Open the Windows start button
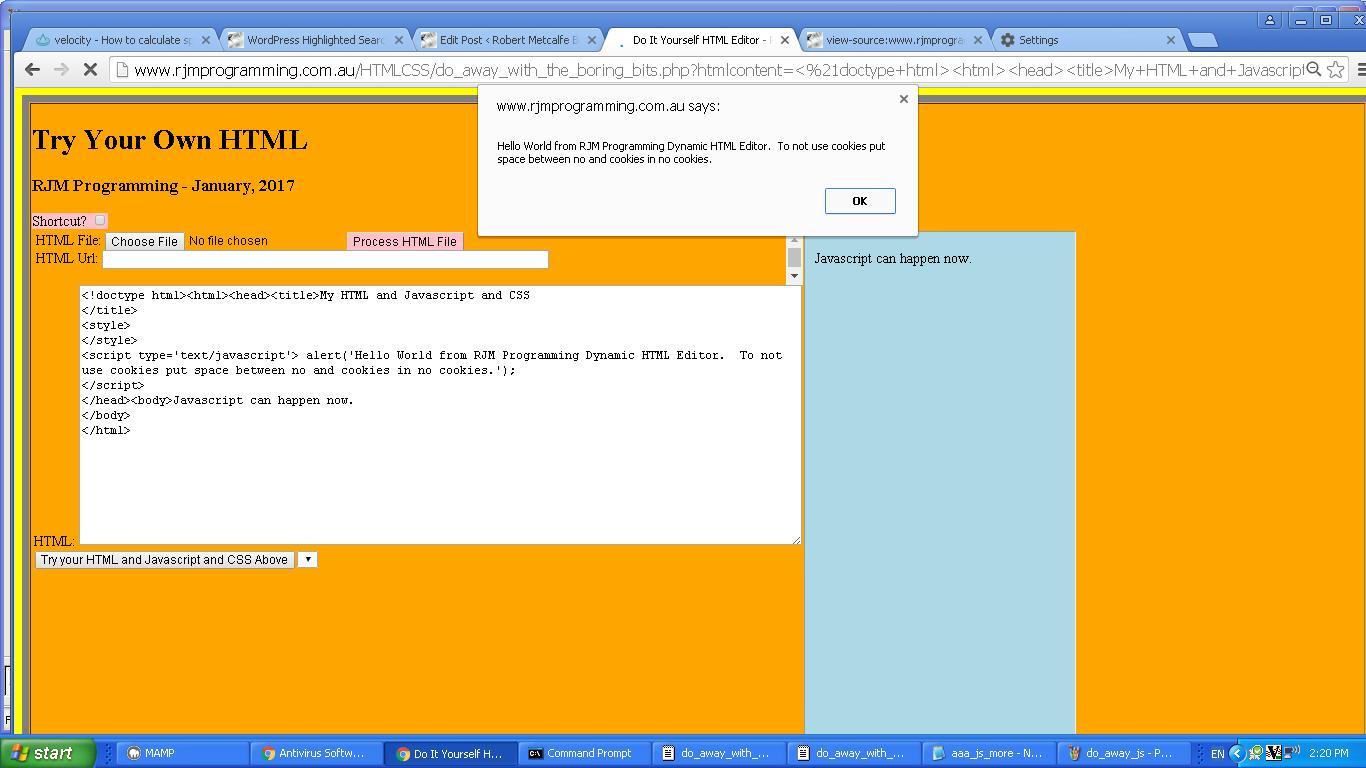The image size is (1366, 768). pyautogui.click(x=48, y=753)
